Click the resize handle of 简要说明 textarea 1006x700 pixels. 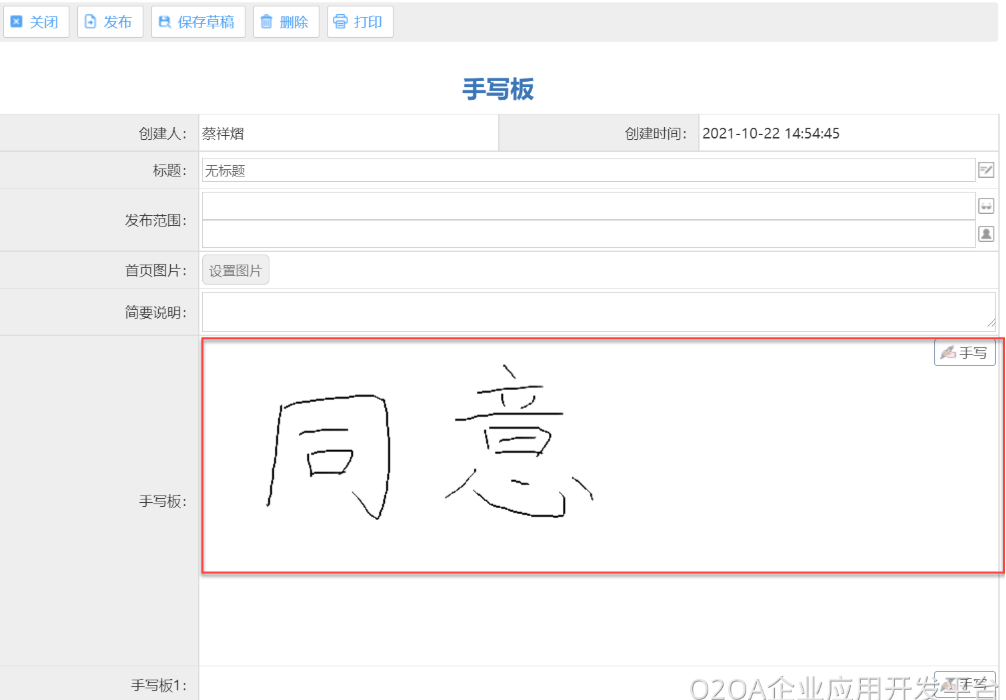(991, 323)
